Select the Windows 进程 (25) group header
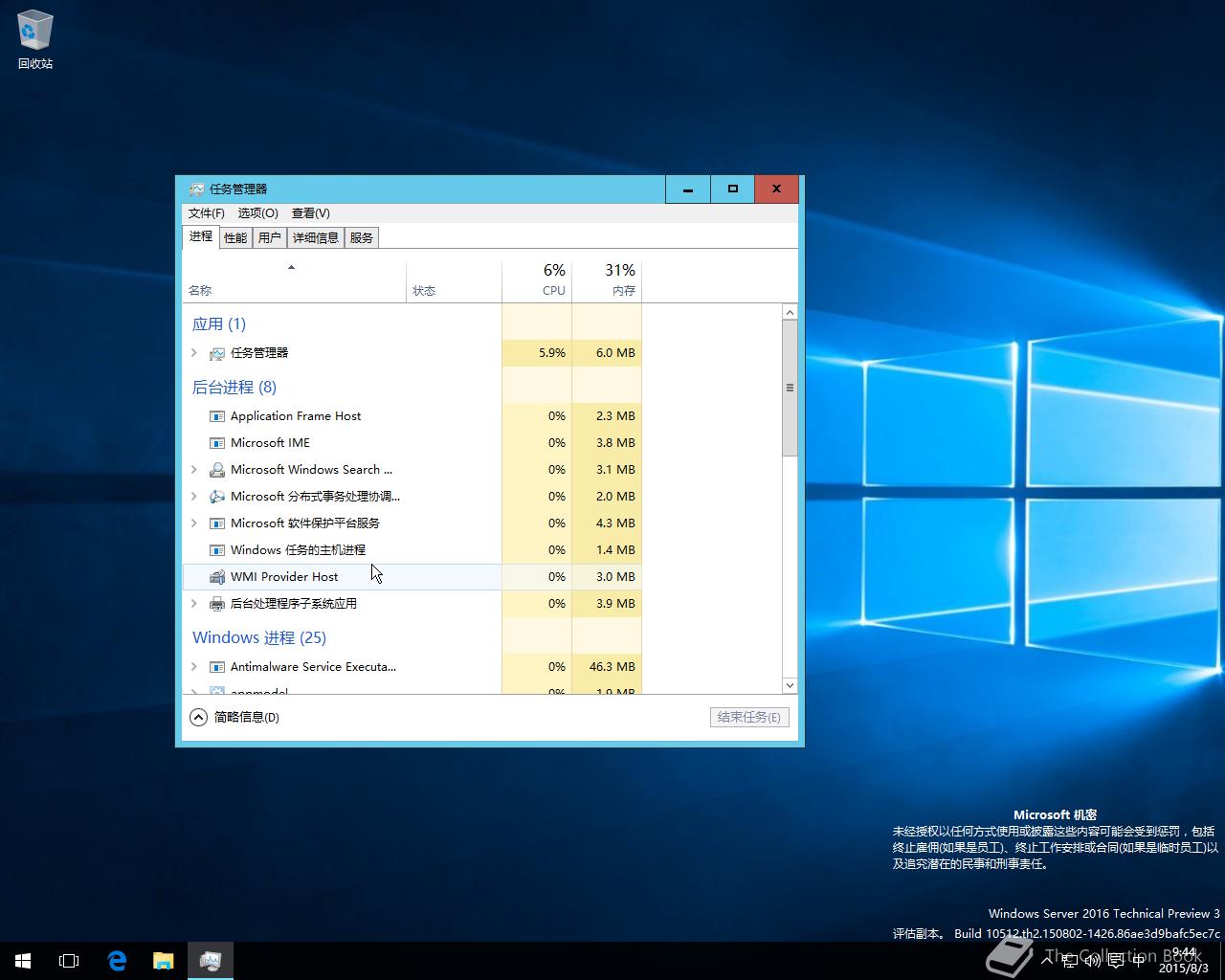The width and height of the screenshot is (1225, 980). (259, 638)
